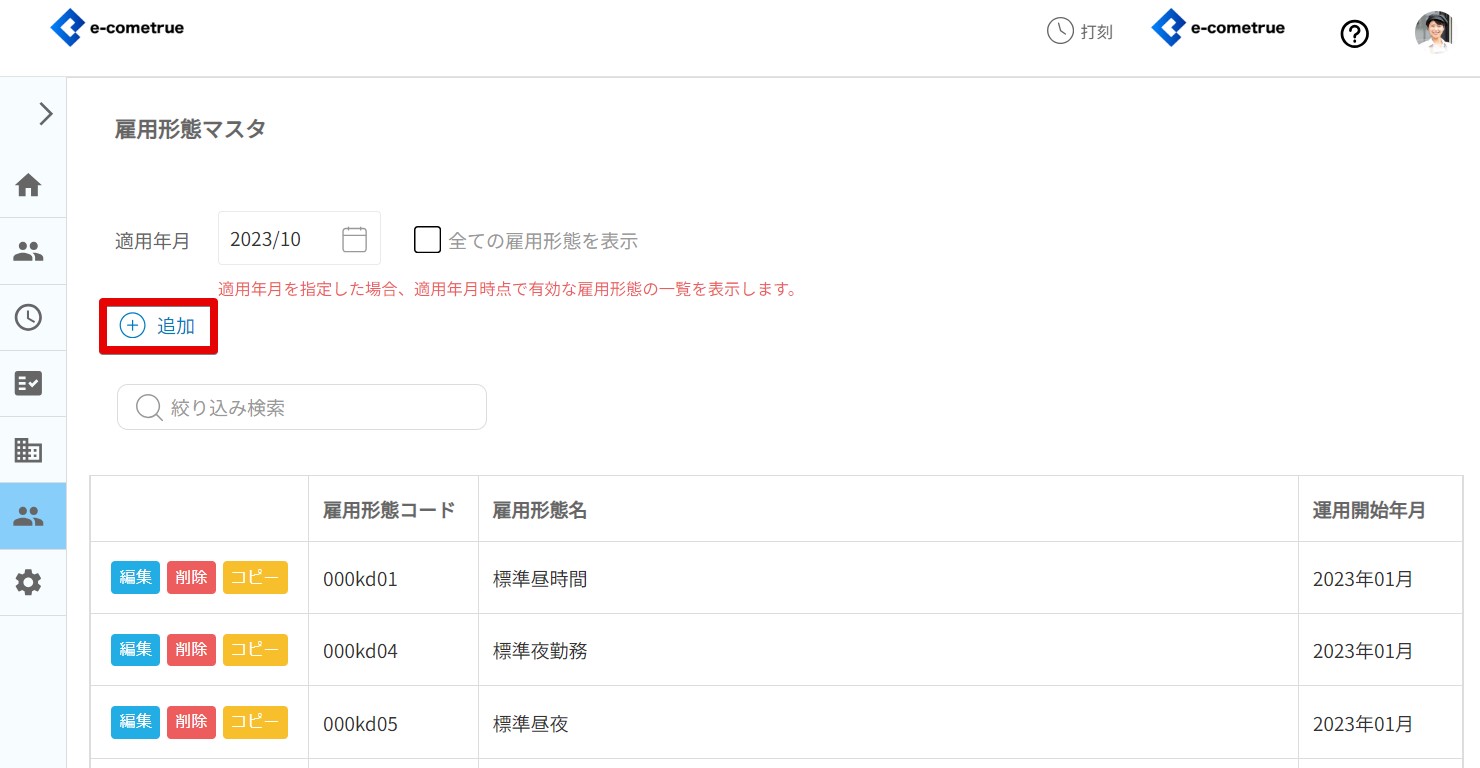Open the checklist icon in sidebar
1480x768 pixels.
[28, 384]
